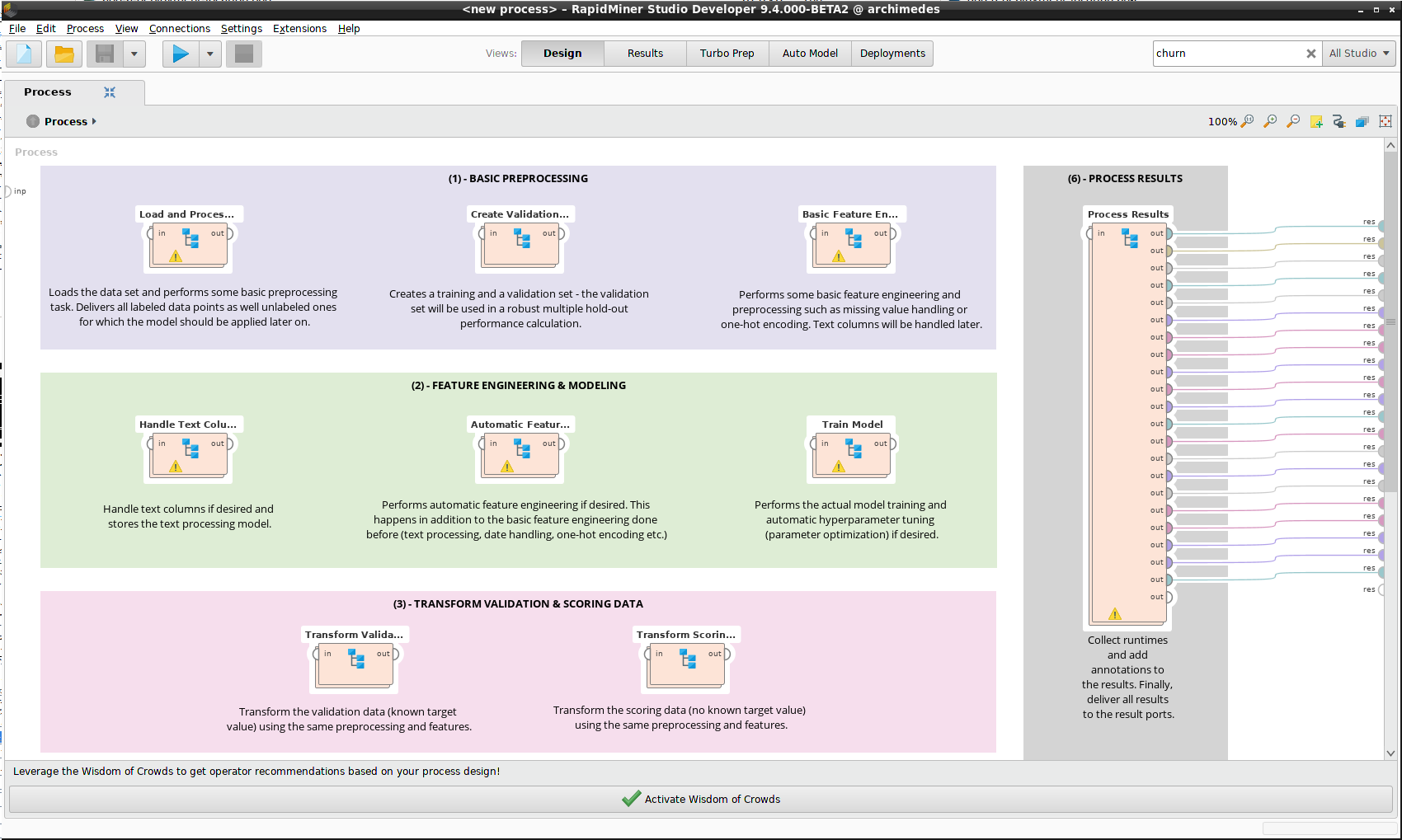
Task: Save the process with the floppy disk icon
Action: [x=105, y=54]
